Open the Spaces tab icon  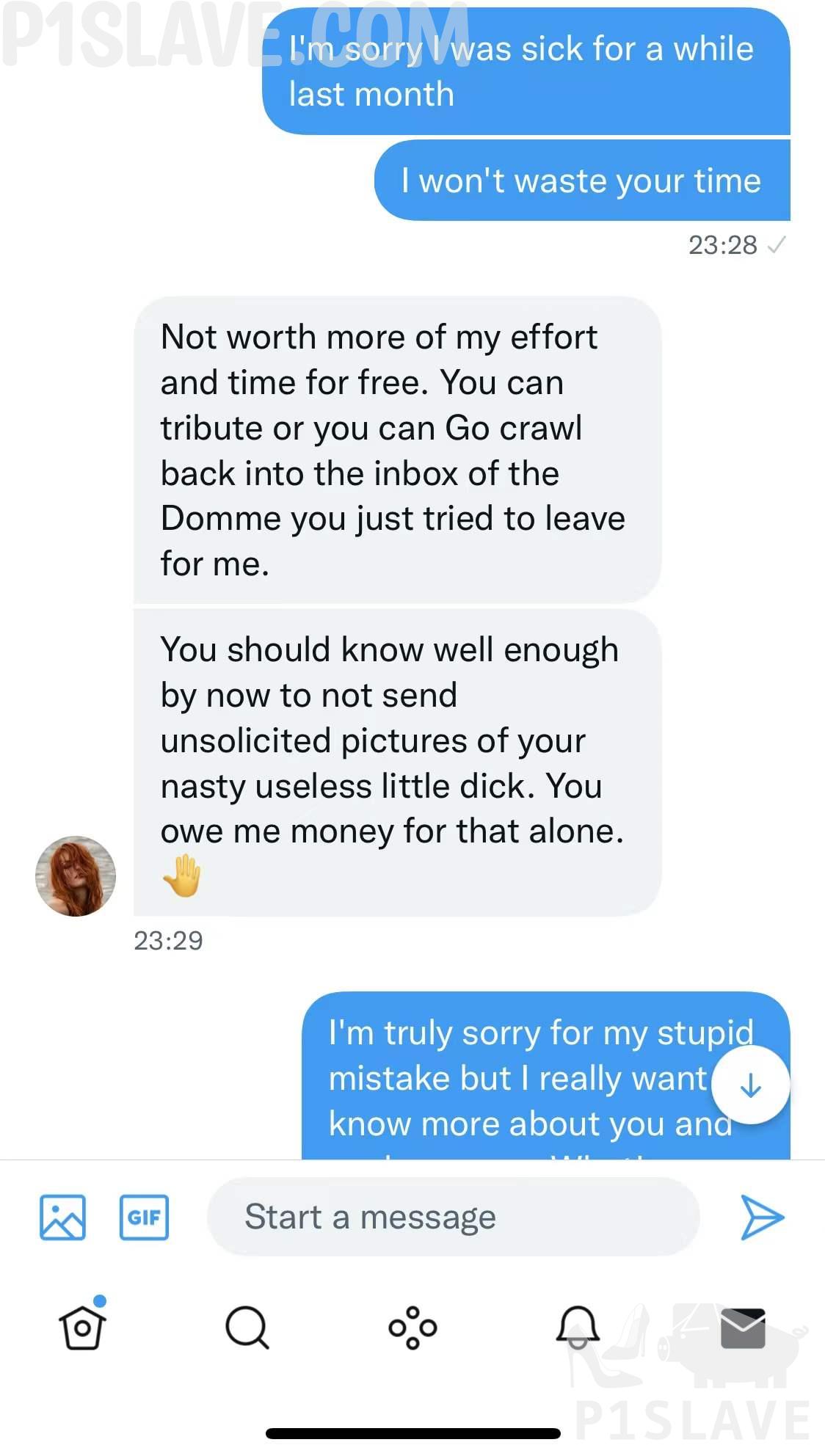(412, 1327)
